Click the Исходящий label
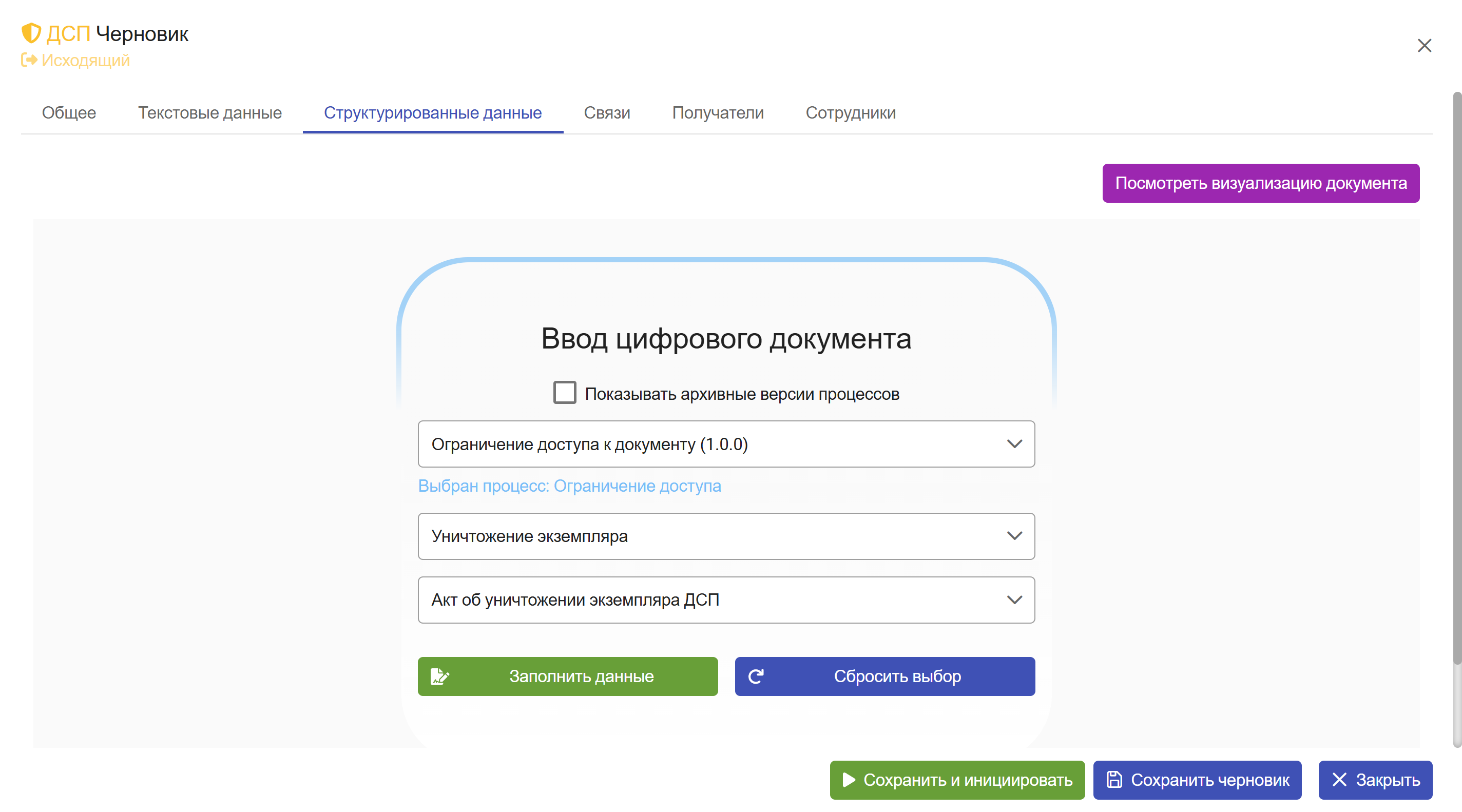 [x=86, y=60]
